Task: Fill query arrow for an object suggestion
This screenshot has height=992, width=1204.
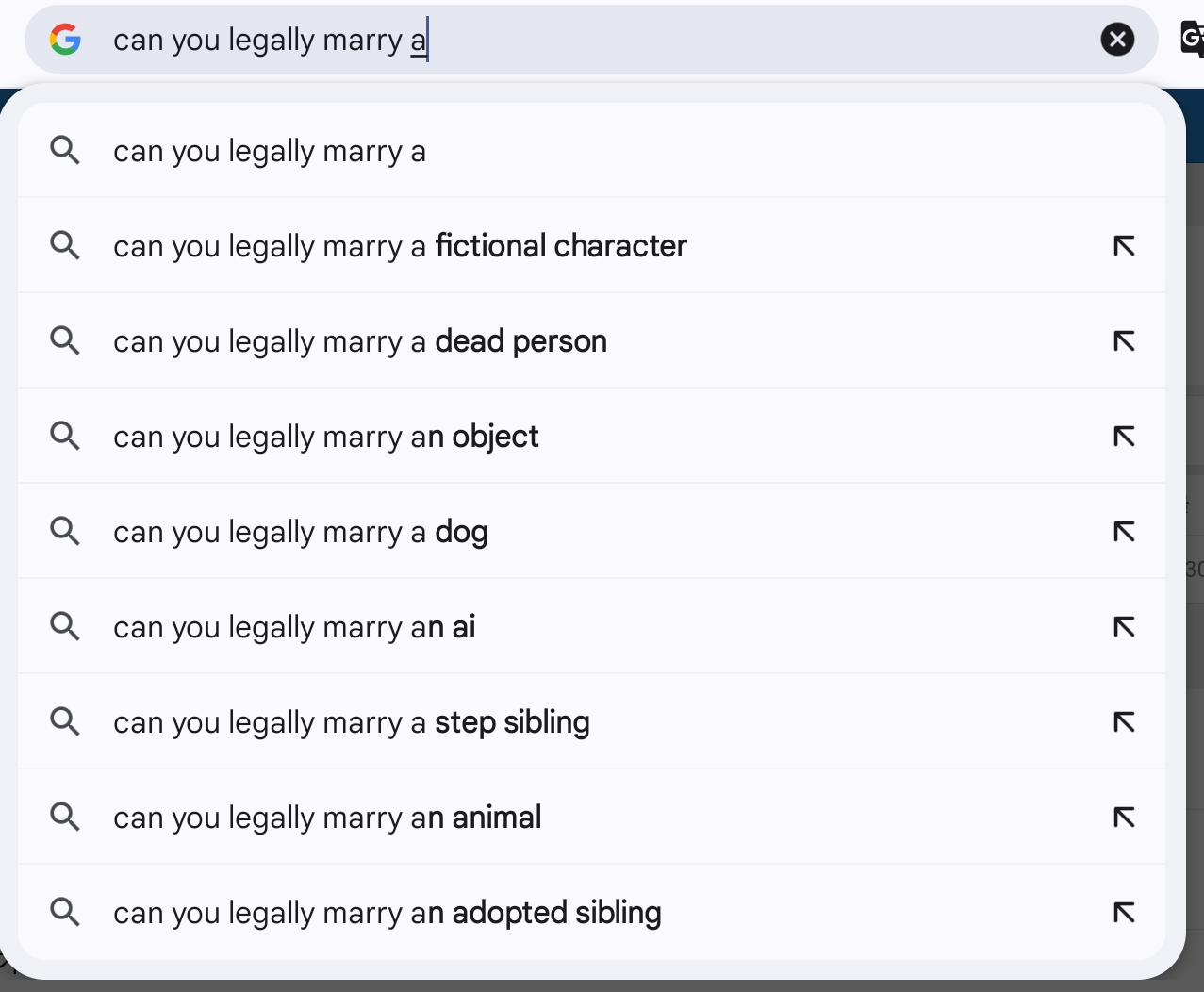Action: pyautogui.click(x=1124, y=437)
